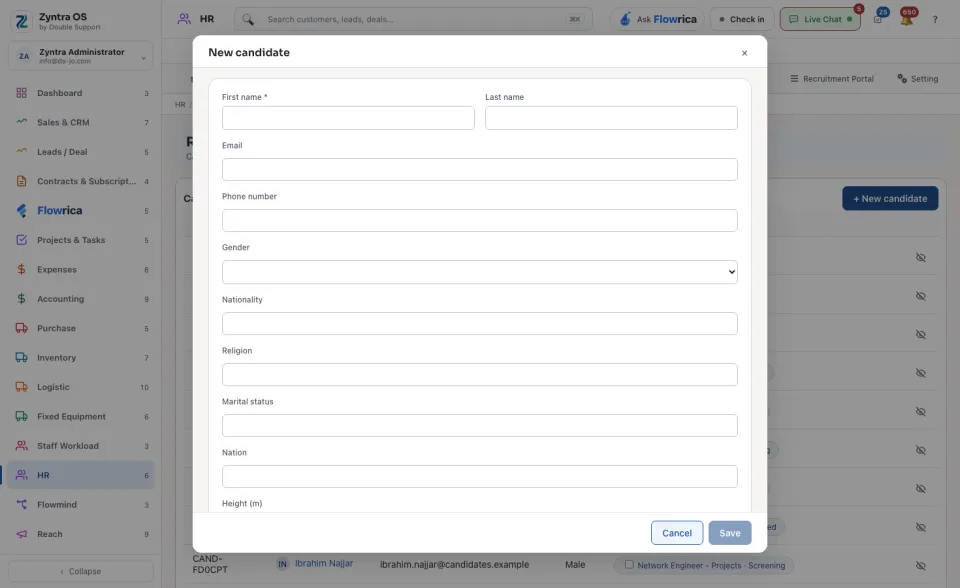Open the Staff Workload icon
960x588 pixels.
21,446
